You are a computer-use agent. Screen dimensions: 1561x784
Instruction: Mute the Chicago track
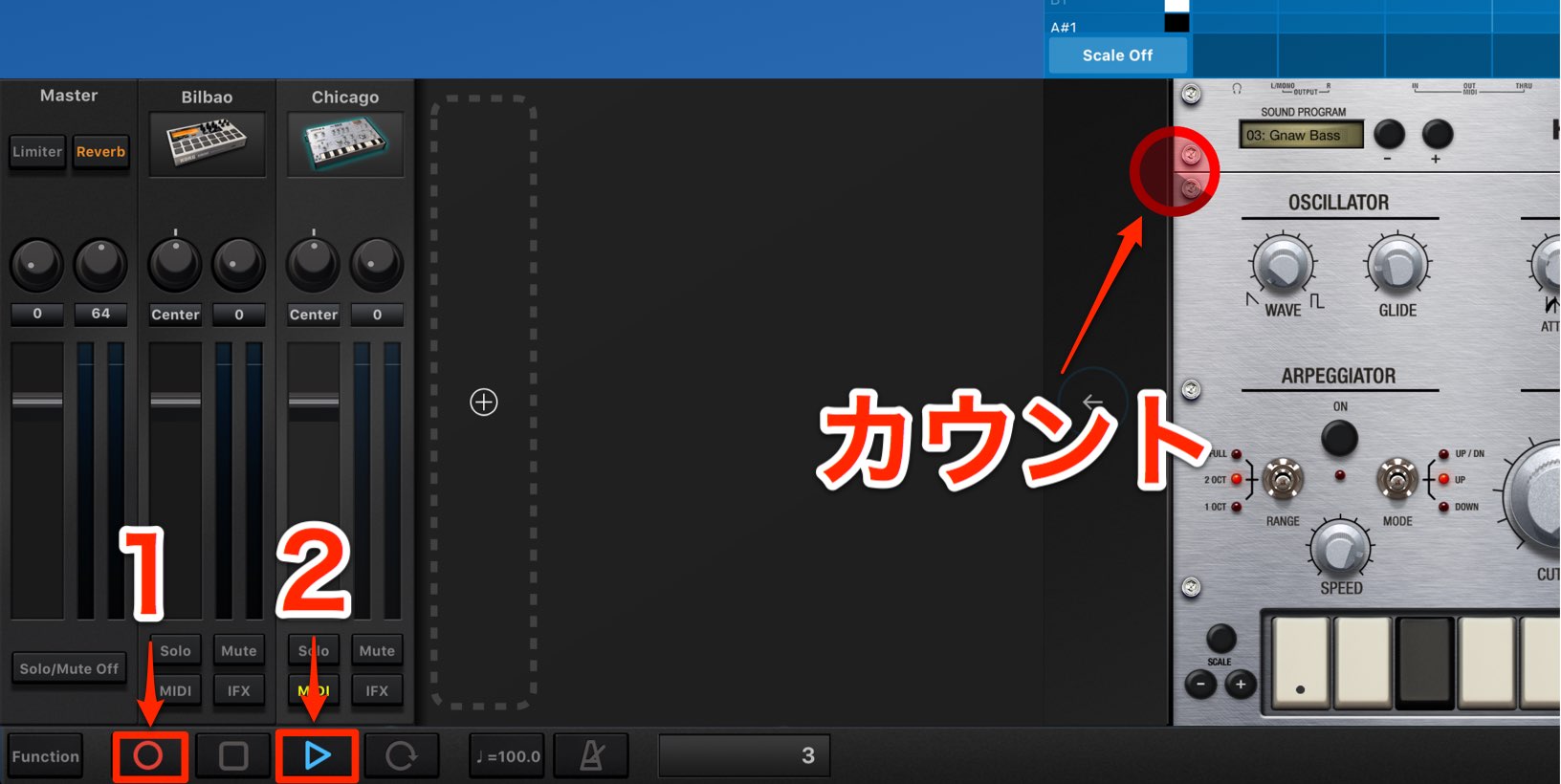(377, 651)
